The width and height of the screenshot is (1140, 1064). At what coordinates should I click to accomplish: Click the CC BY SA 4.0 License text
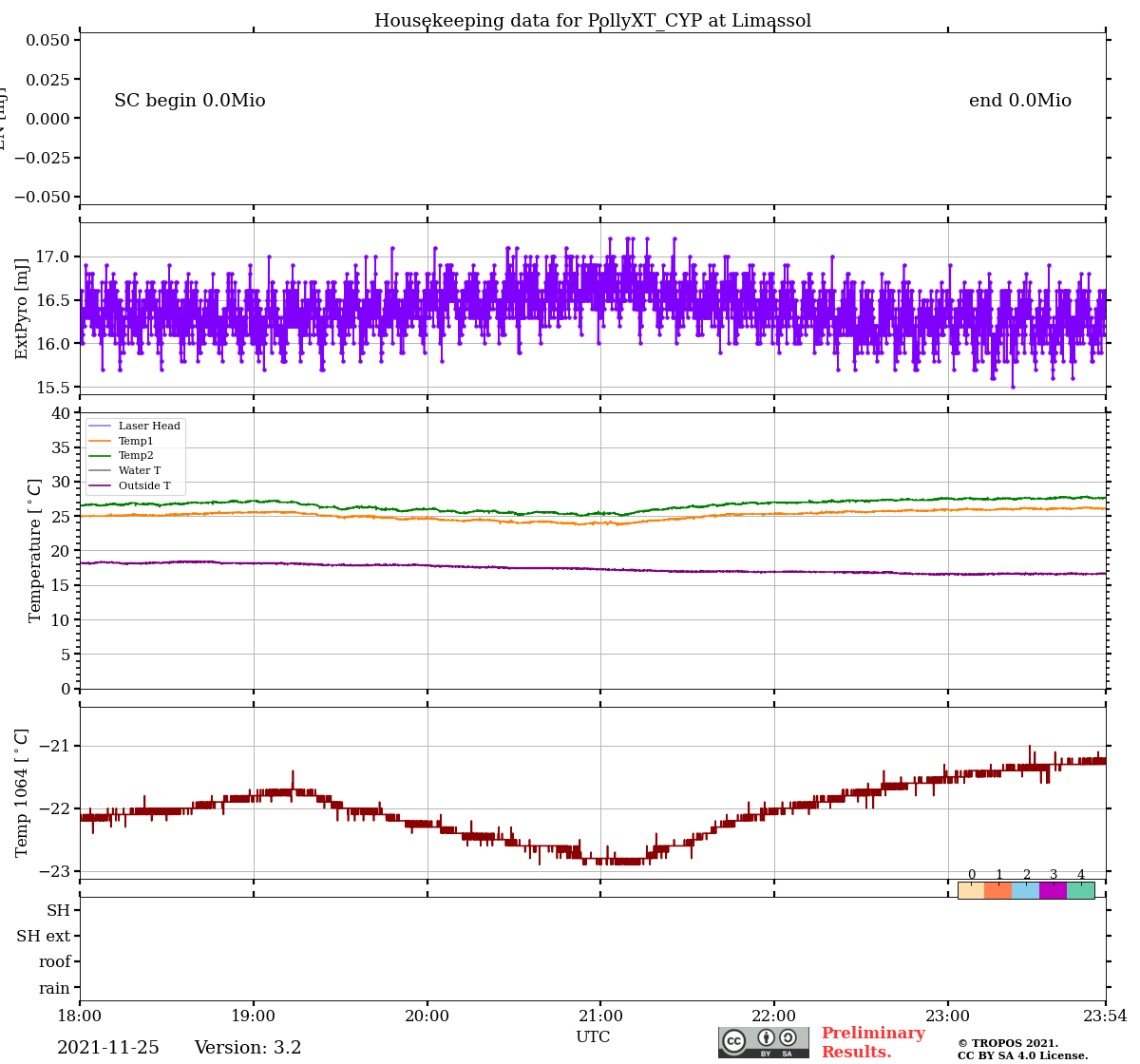[1023, 1055]
